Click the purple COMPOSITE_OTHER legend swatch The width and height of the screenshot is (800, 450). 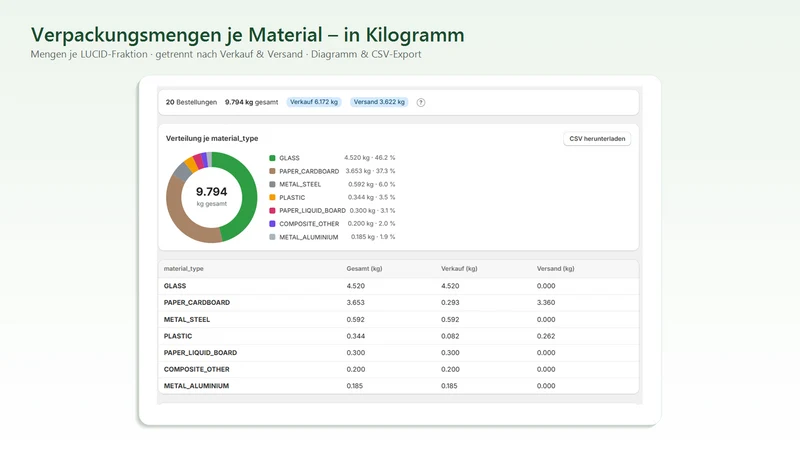[272, 224]
